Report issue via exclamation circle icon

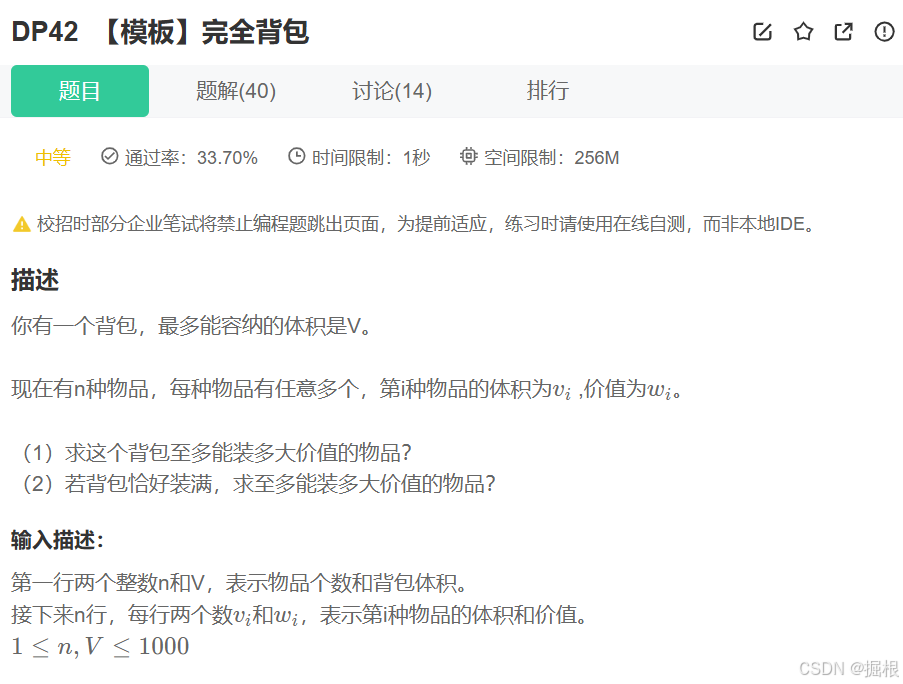(884, 32)
